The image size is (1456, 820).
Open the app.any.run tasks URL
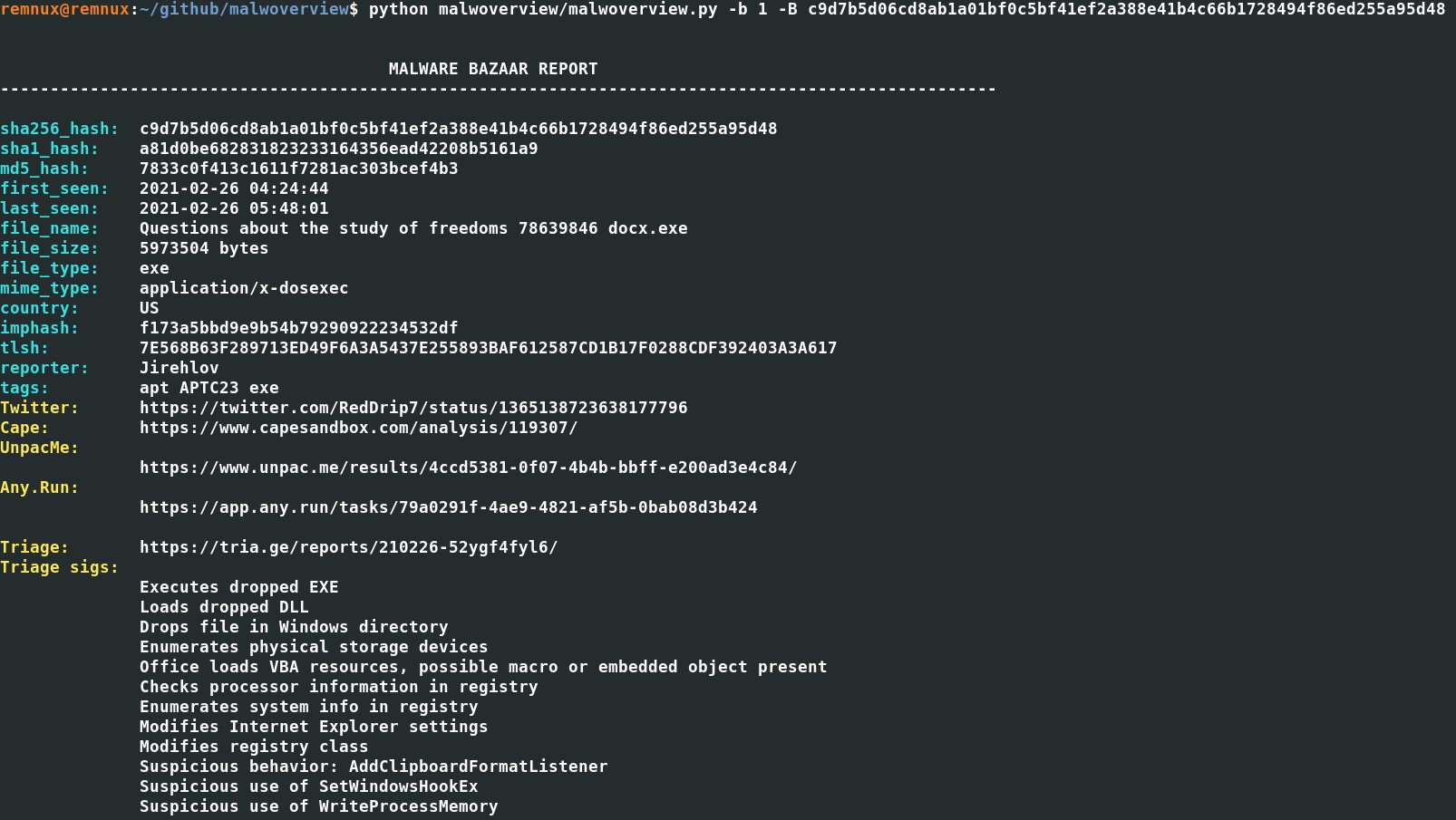448,507
